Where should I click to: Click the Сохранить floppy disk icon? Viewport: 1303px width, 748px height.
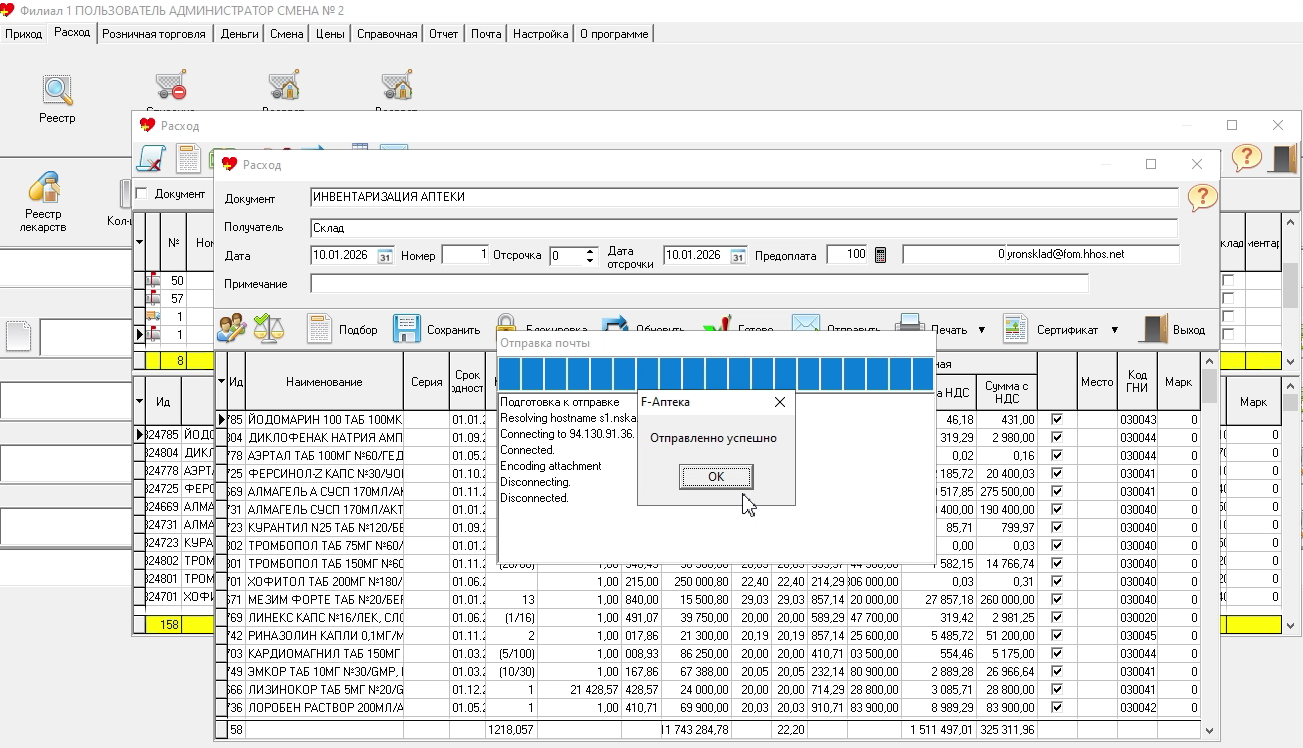point(406,329)
